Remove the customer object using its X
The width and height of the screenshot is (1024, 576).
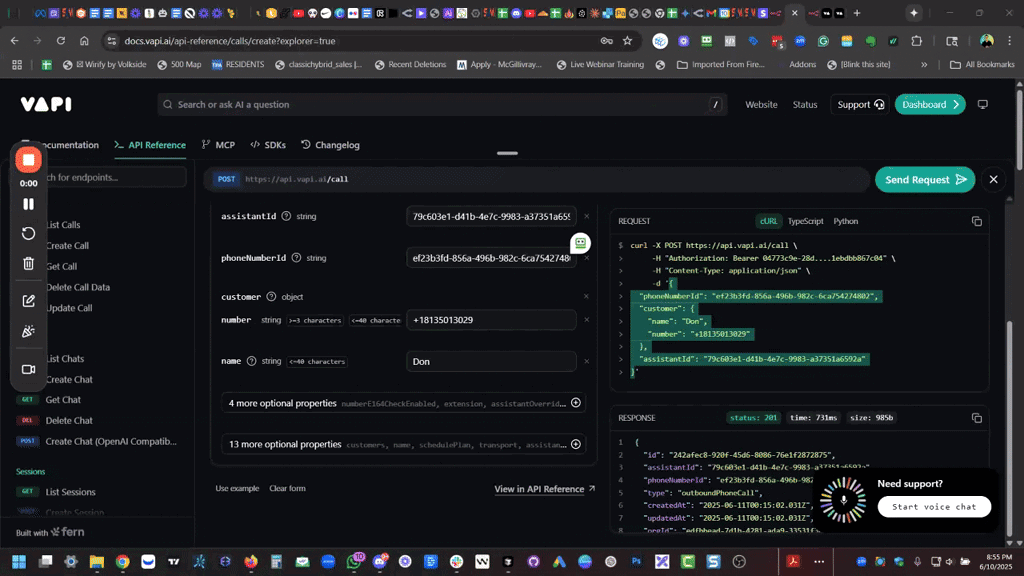587,297
